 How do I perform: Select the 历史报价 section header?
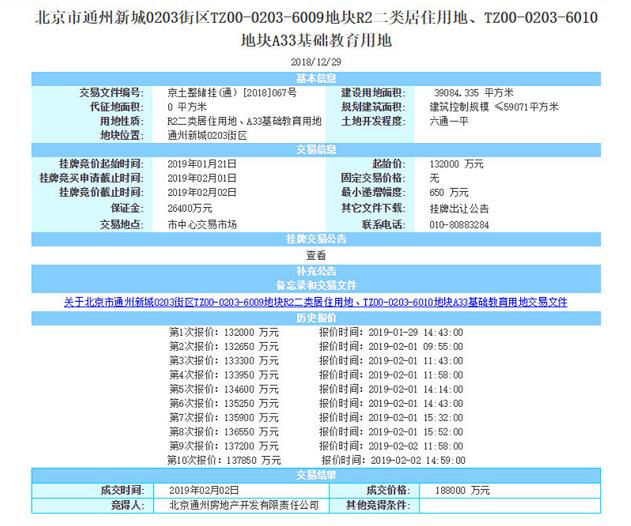pyautogui.click(x=316, y=316)
